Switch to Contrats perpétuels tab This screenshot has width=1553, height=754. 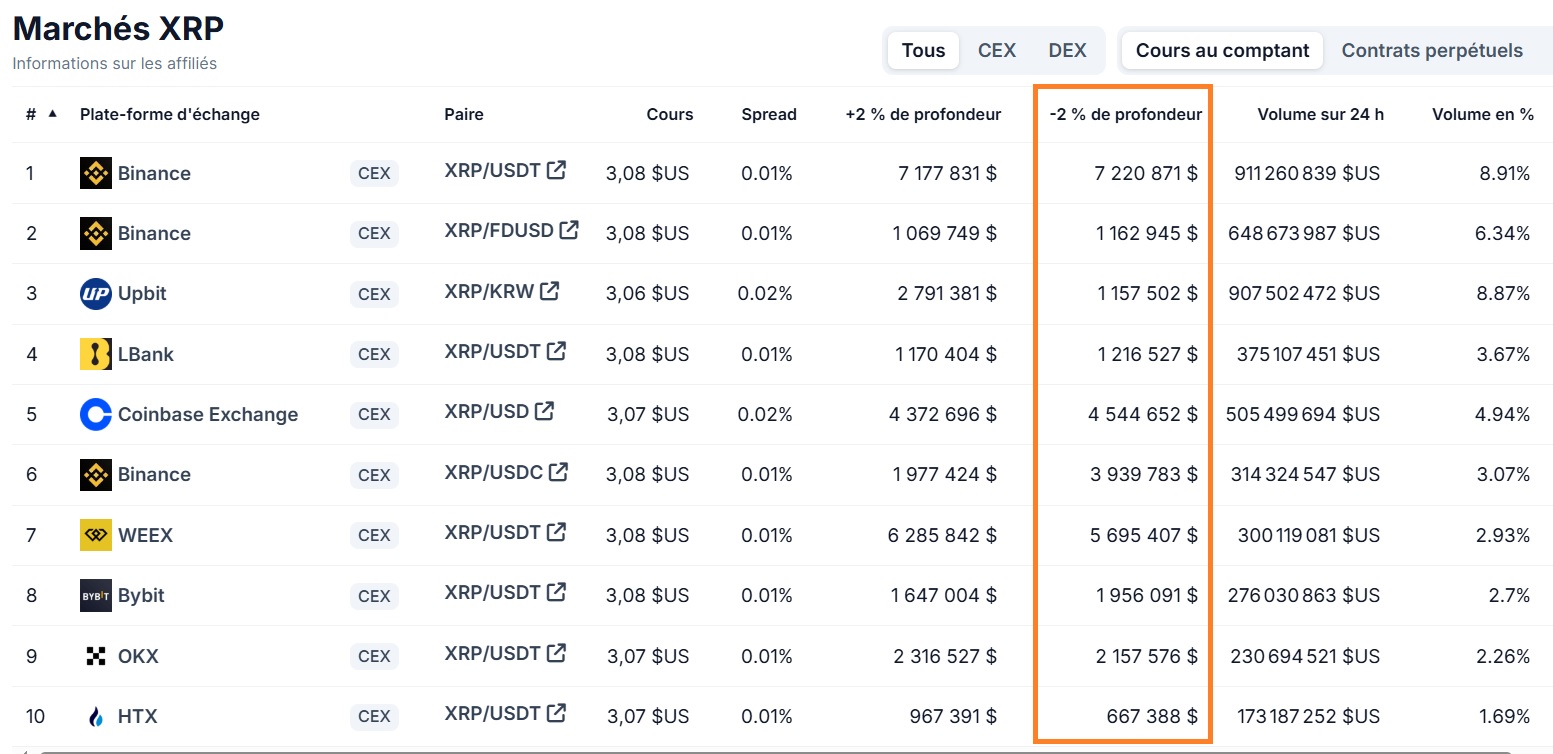coord(1432,49)
